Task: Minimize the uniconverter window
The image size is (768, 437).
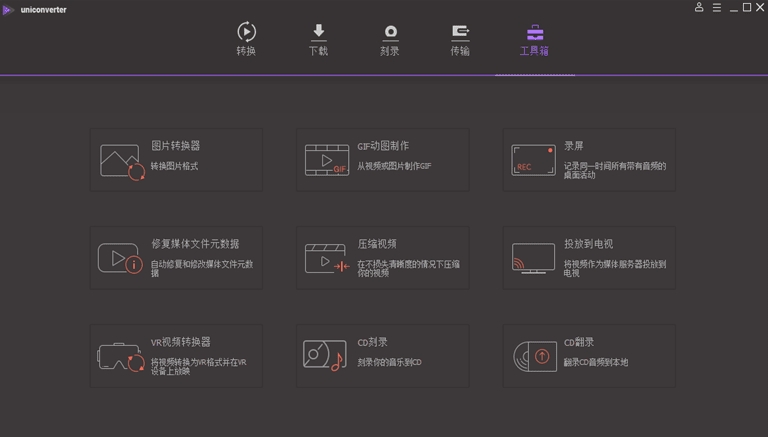Action: pyautogui.click(x=733, y=8)
